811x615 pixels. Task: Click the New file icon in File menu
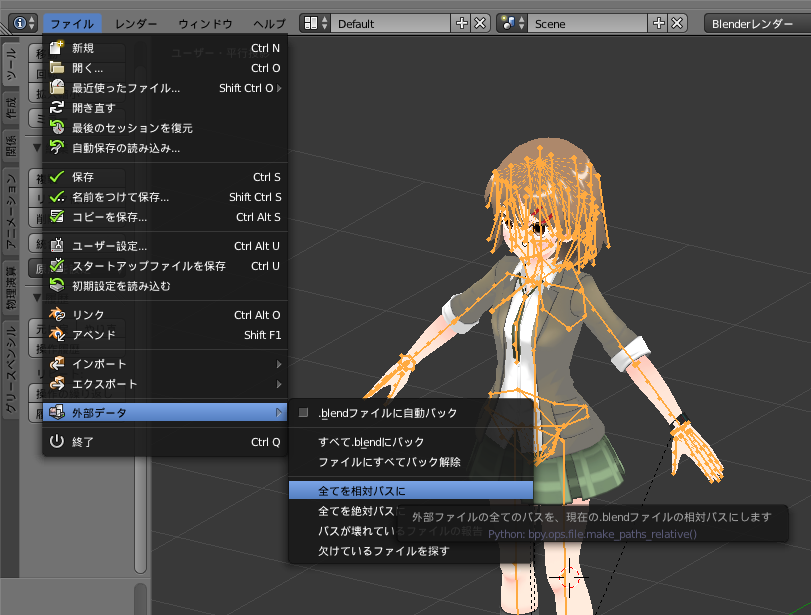pos(57,48)
